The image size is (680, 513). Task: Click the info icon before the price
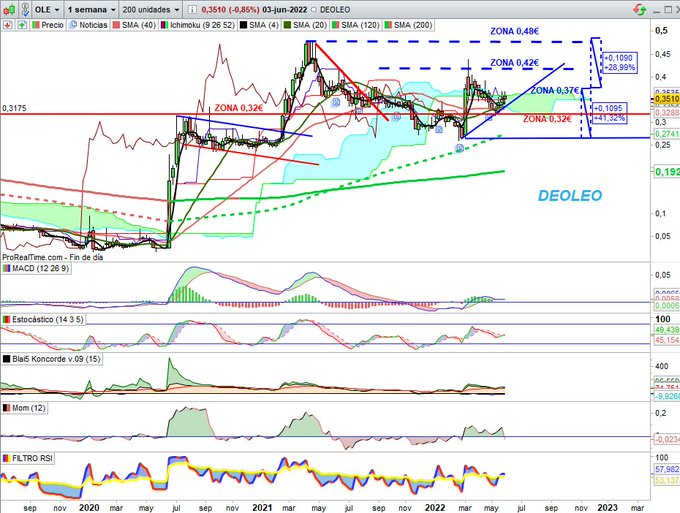tap(193, 10)
